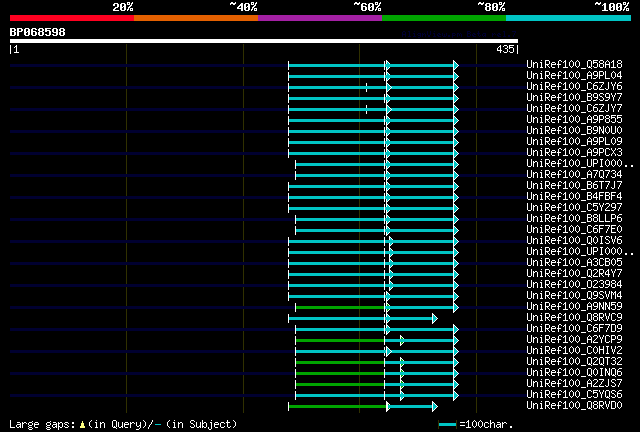Select the UniRef100_A7Q734 label
Screen dimensions: 640x432
pos(574,175)
